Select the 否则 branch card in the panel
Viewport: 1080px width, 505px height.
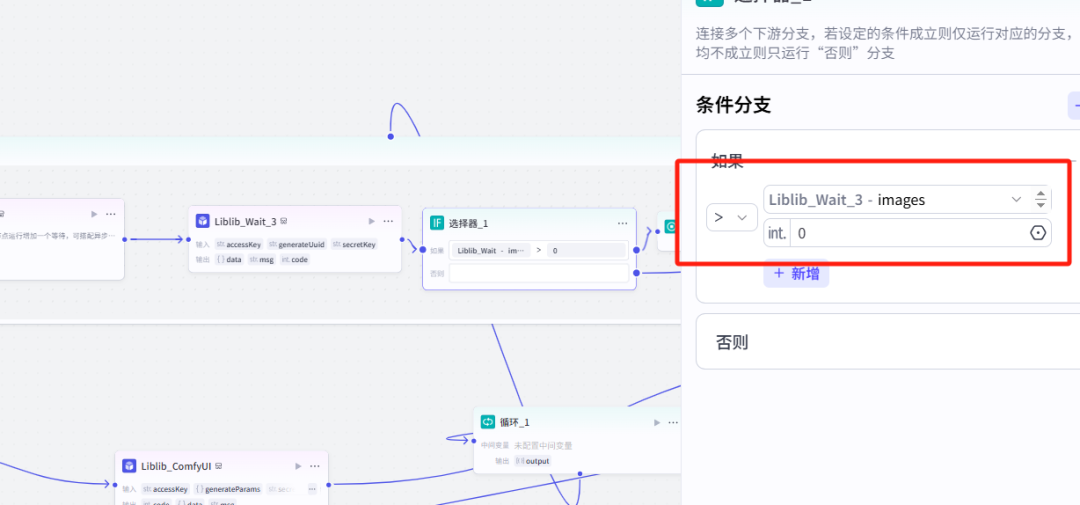point(888,342)
